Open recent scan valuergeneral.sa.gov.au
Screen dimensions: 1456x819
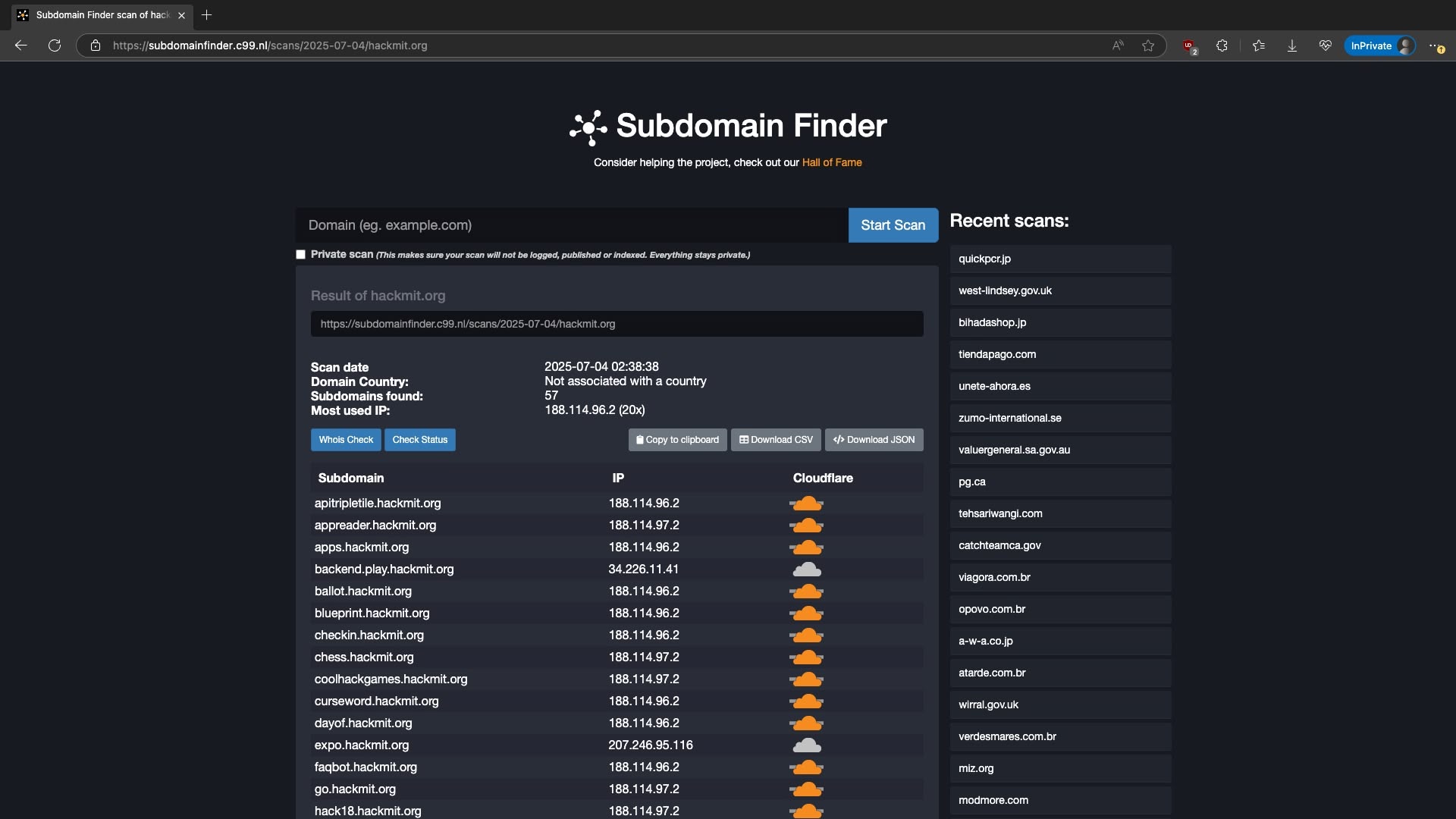[1060, 450]
